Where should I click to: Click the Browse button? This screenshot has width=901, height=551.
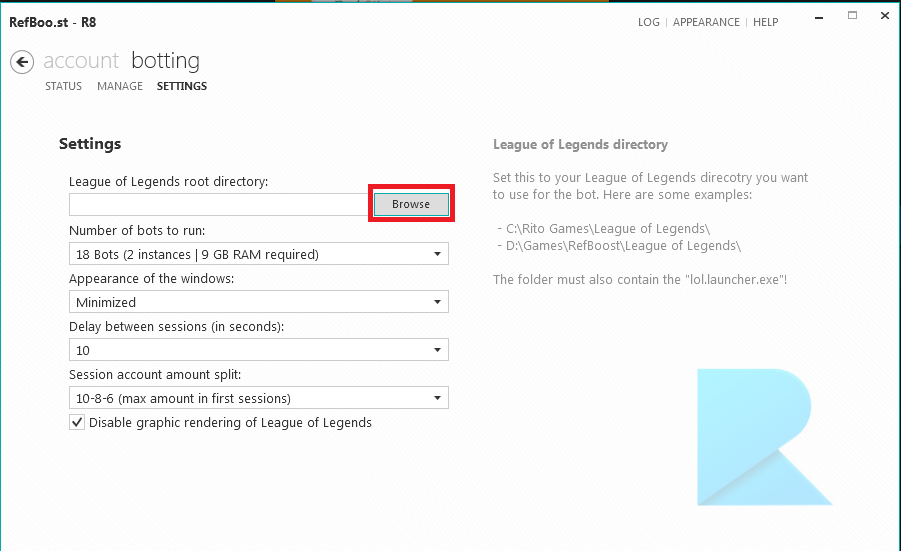[x=411, y=204]
